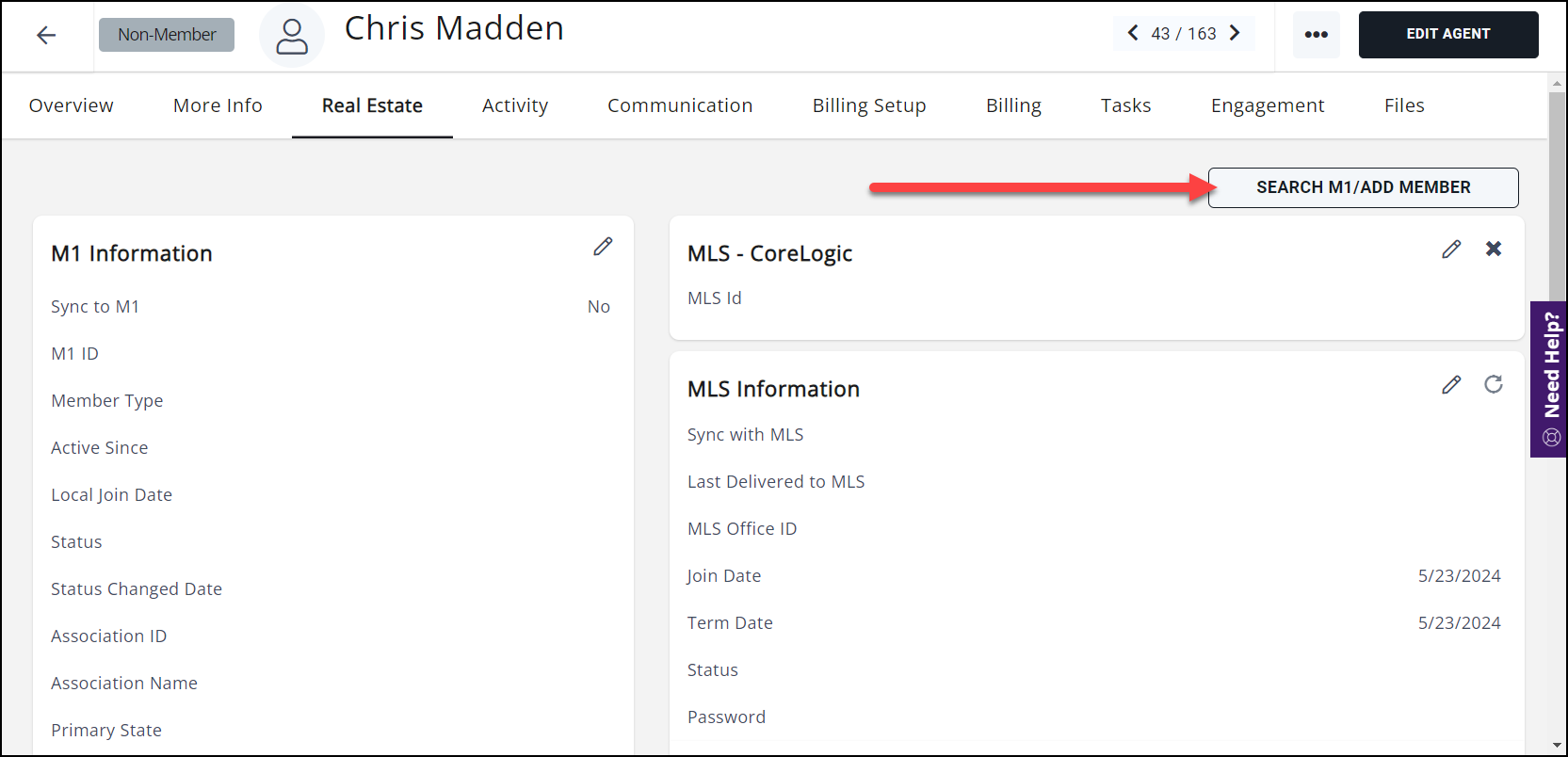Go to the Communication tab
This screenshot has height=757, width=1568.
point(680,105)
